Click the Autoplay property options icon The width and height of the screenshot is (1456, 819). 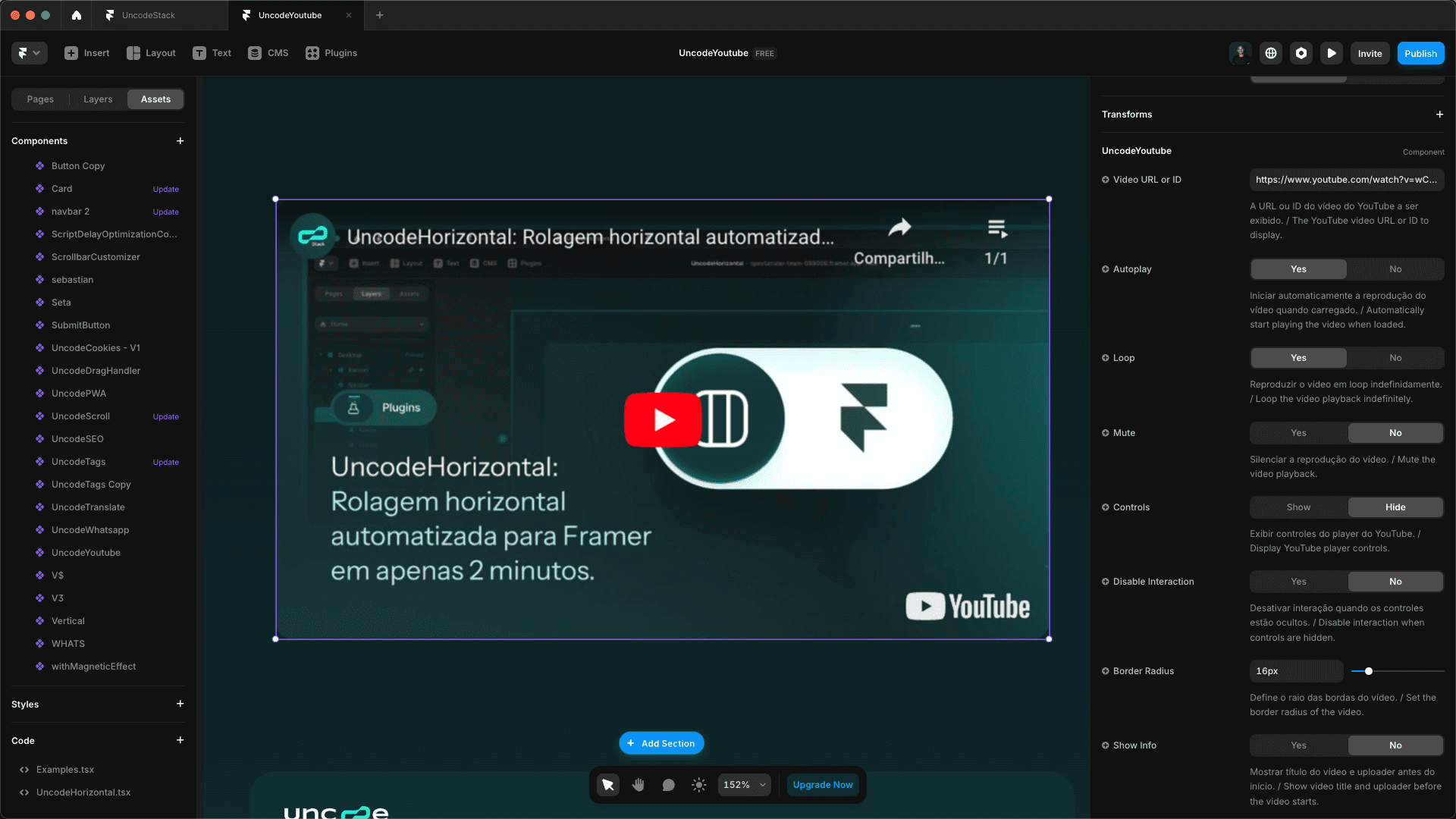[1106, 269]
